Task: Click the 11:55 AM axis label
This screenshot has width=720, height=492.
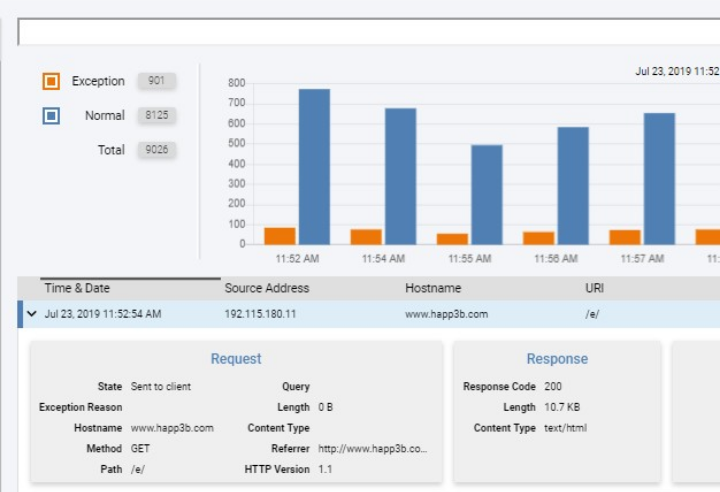Action: (x=470, y=259)
